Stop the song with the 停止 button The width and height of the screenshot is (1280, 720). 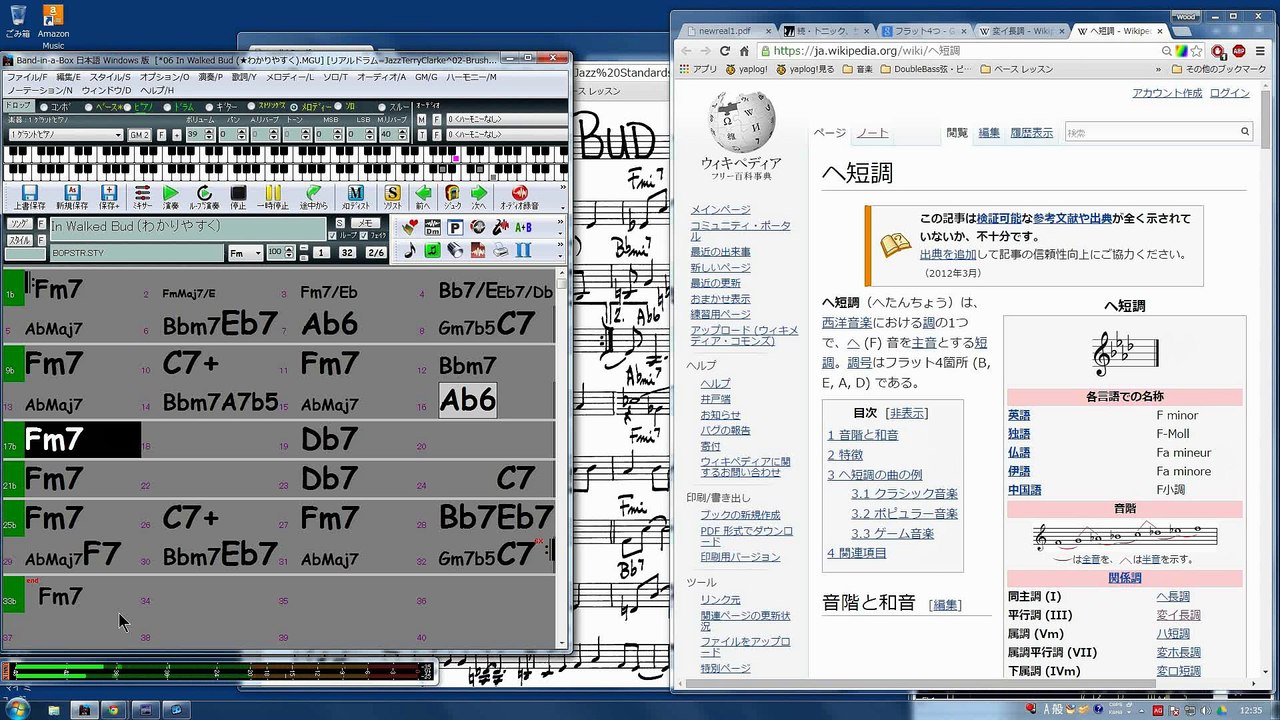click(x=238, y=197)
